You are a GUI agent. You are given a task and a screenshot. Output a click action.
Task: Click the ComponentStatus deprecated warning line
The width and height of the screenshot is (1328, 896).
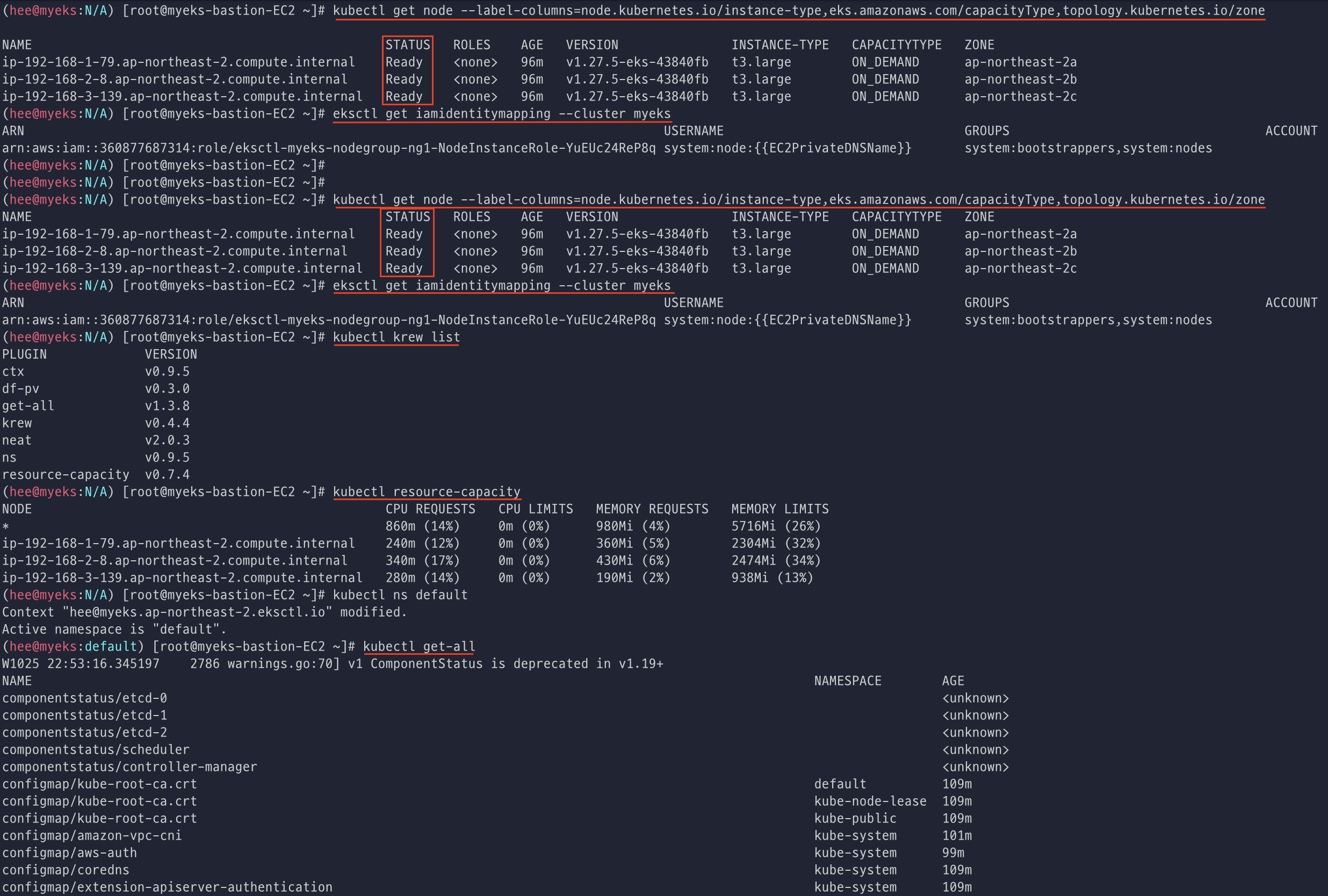click(x=333, y=664)
